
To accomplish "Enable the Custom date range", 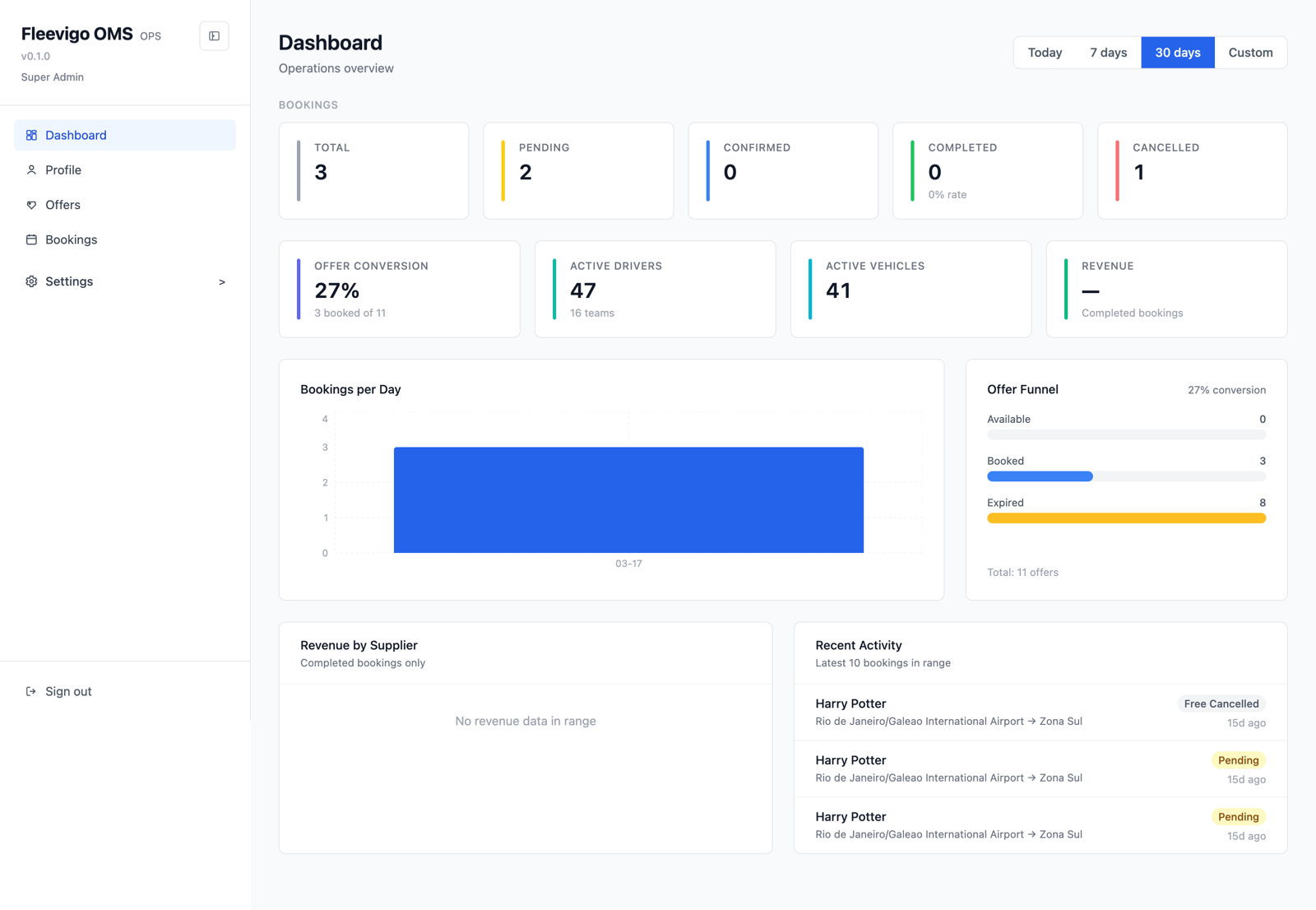I will pyautogui.click(x=1250, y=52).
